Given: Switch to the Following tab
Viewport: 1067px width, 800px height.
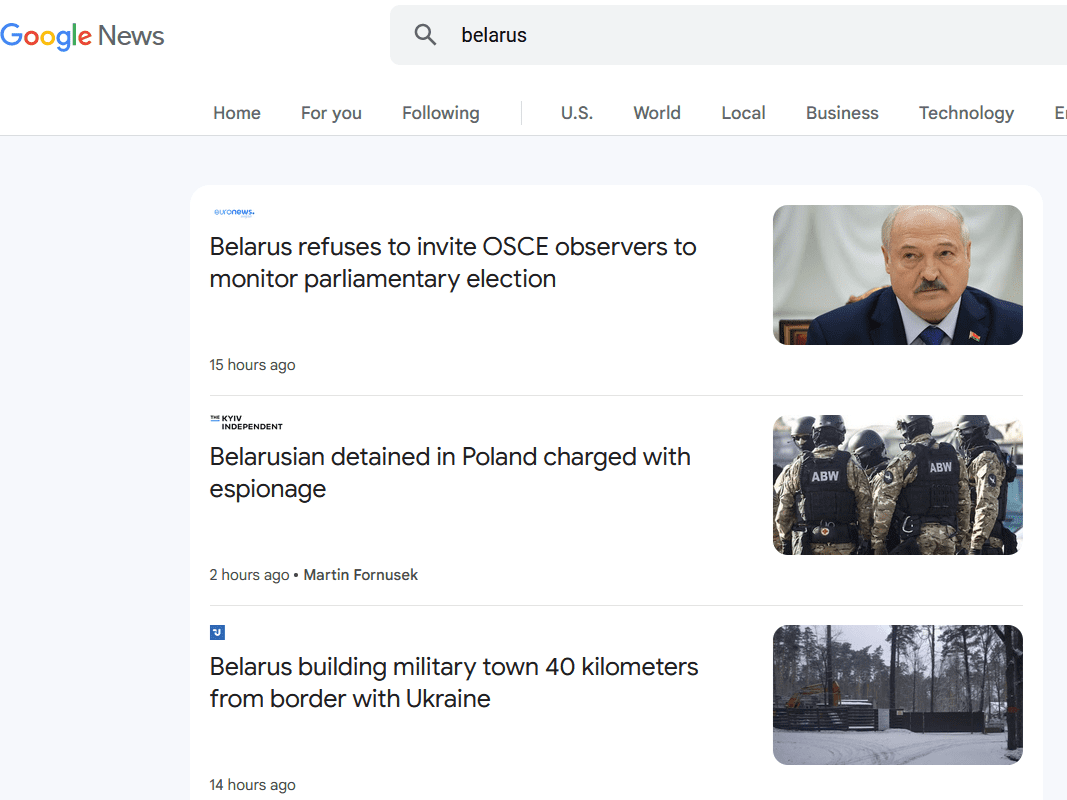Looking at the screenshot, I should pyautogui.click(x=441, y=113).
